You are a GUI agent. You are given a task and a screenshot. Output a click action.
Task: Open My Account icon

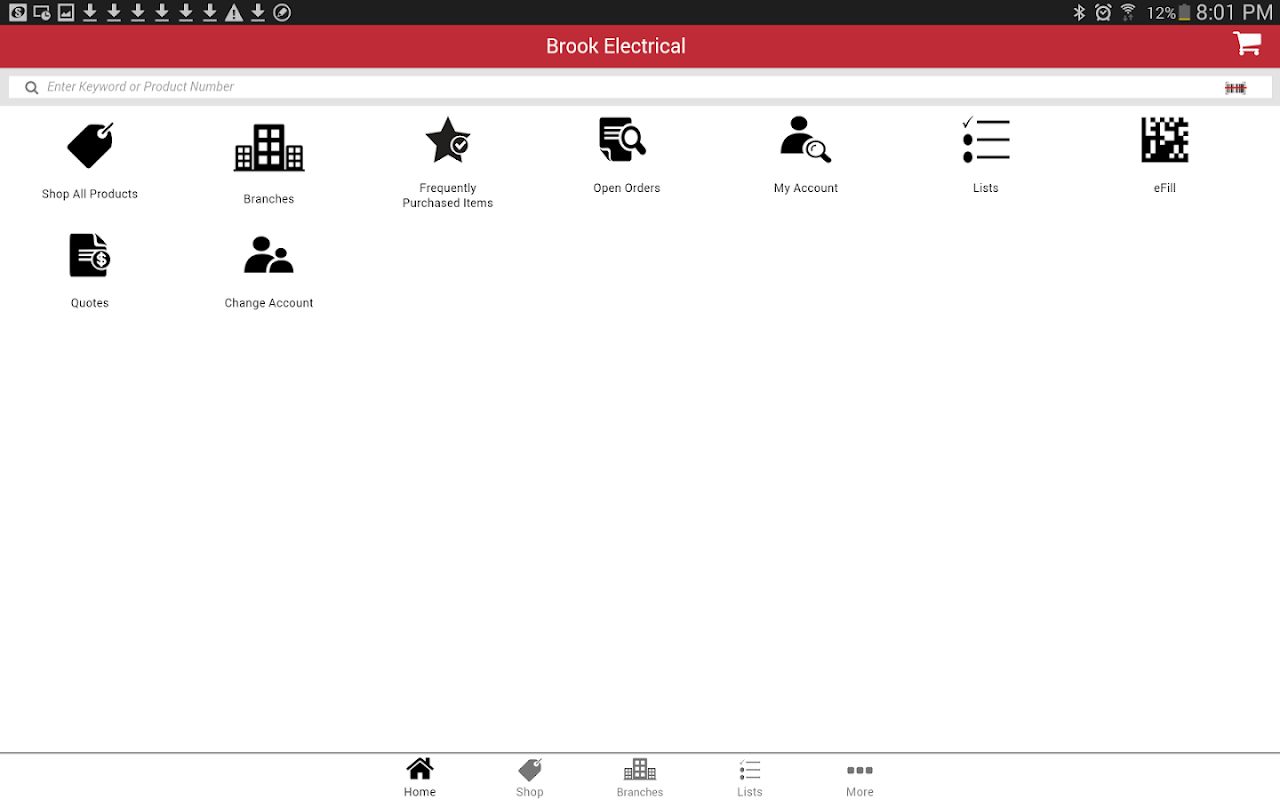(x=806, y=139)
